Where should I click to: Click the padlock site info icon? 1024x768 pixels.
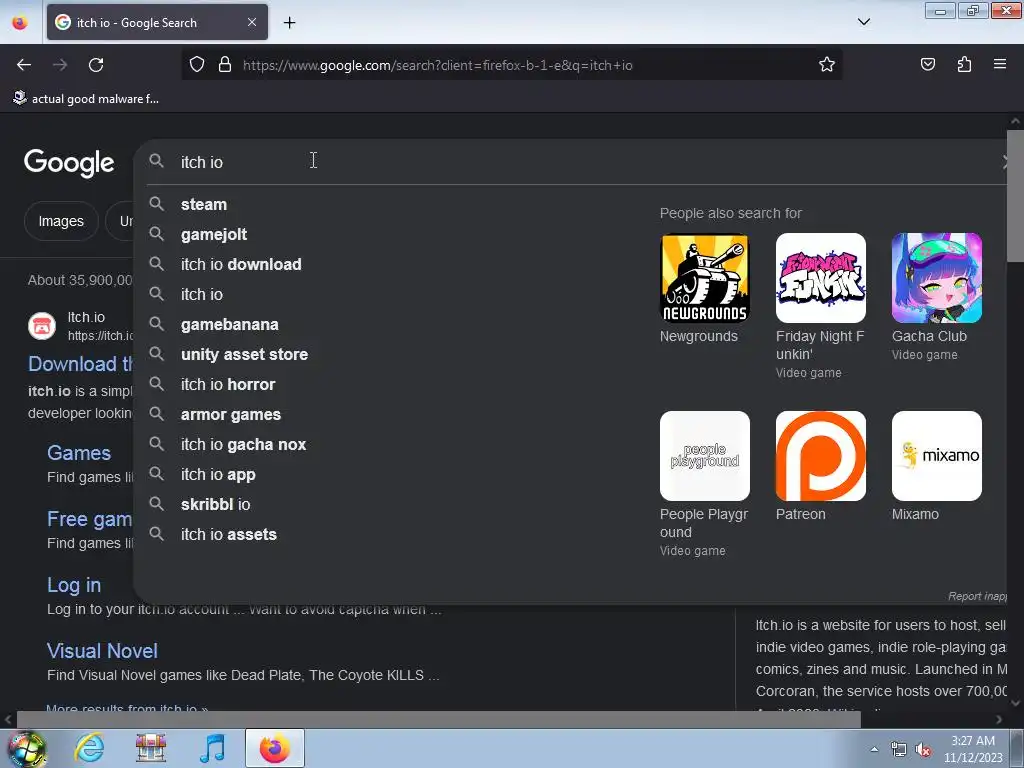pos(225,65)
